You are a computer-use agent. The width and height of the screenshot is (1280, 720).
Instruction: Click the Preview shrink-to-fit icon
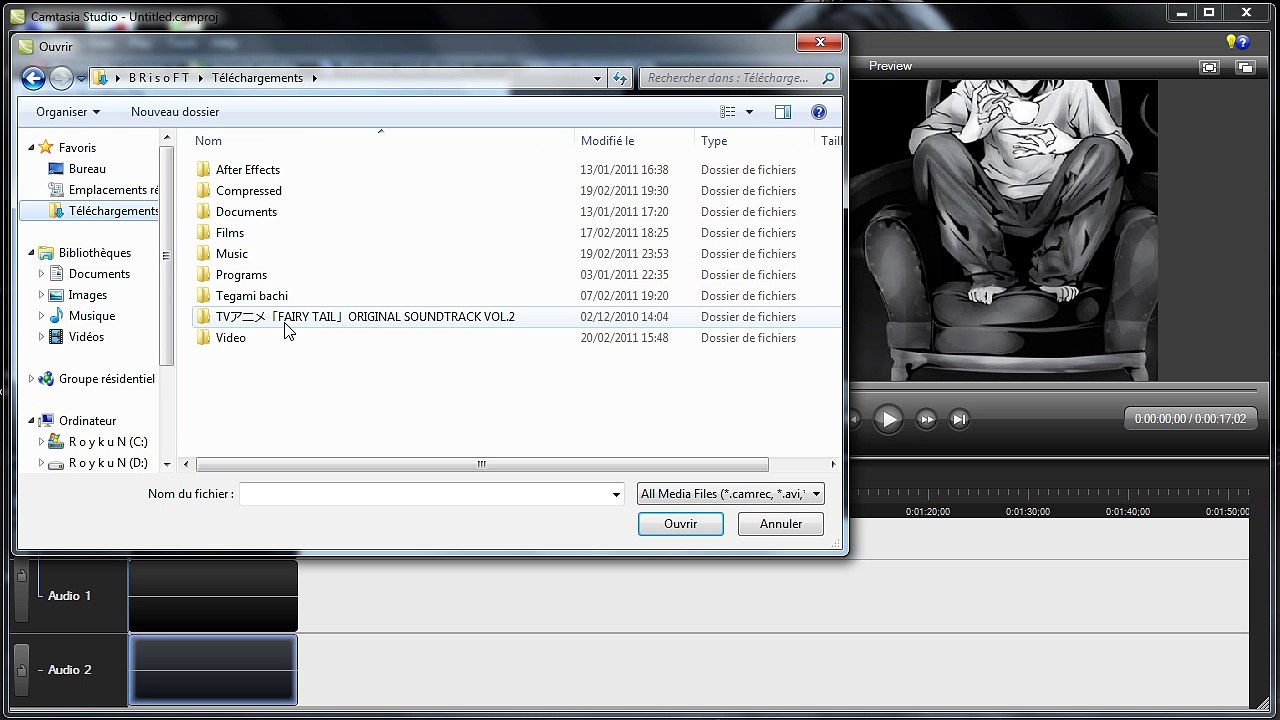[1210, 67]
